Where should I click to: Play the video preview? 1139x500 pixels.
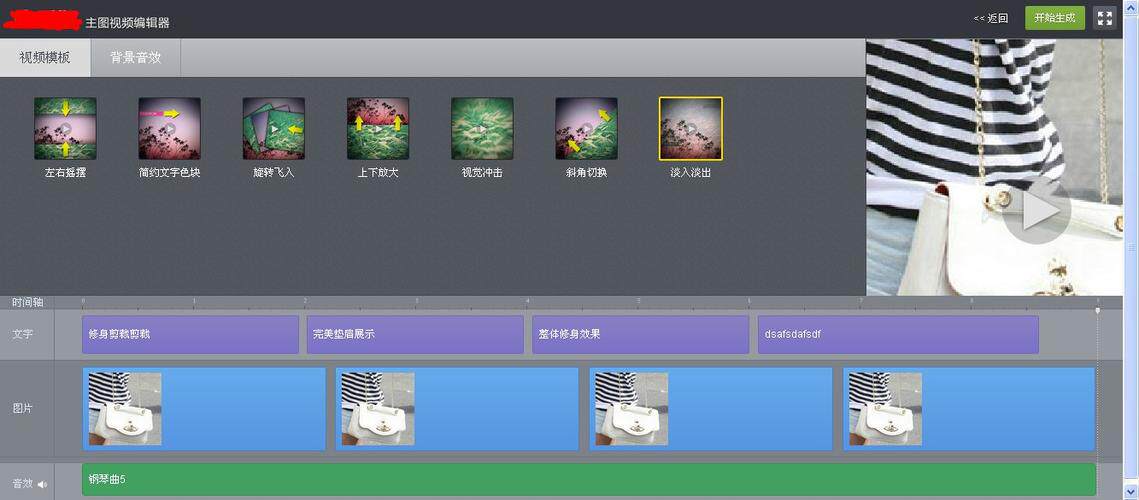tap(1037, 211)
